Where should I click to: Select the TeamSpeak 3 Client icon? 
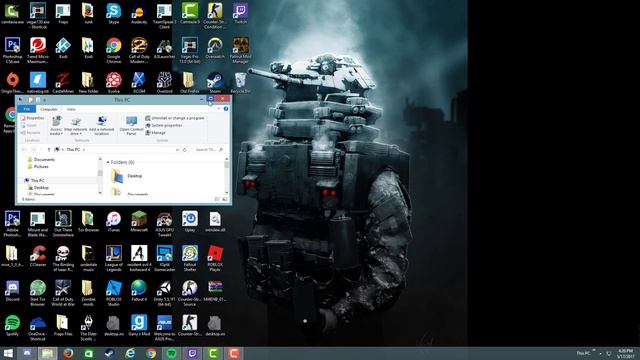[x=164, y=16]
